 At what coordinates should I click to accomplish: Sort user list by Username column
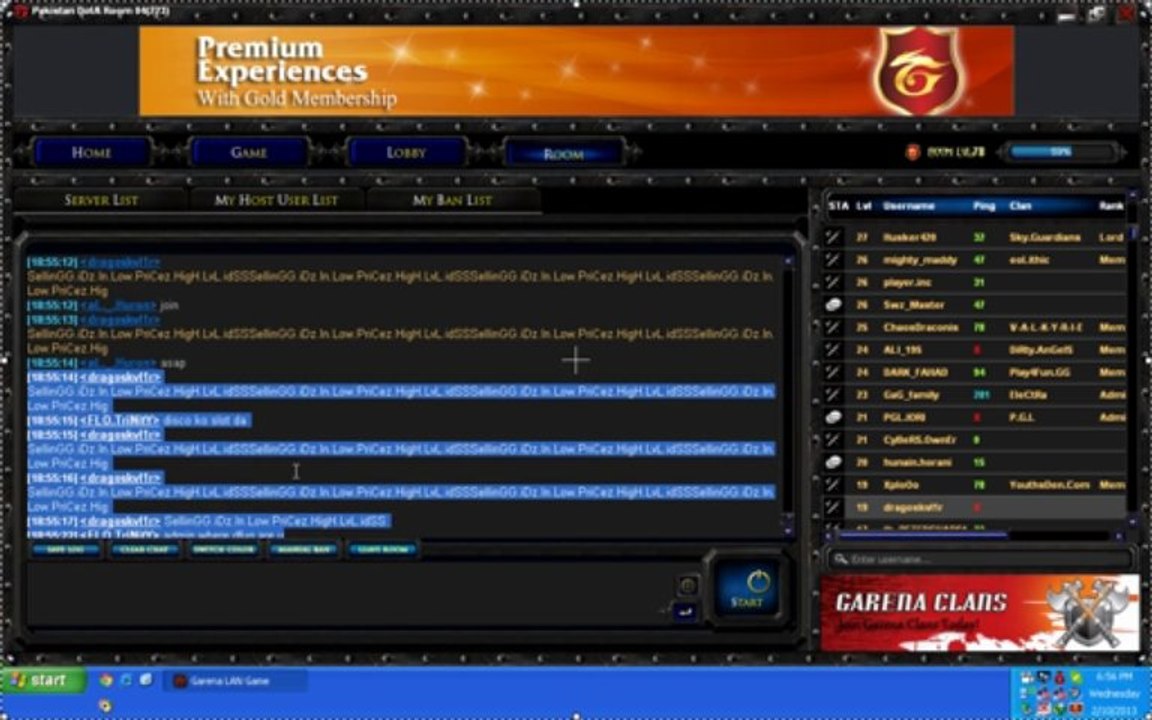pyautogui.click(x=909, y=206)
